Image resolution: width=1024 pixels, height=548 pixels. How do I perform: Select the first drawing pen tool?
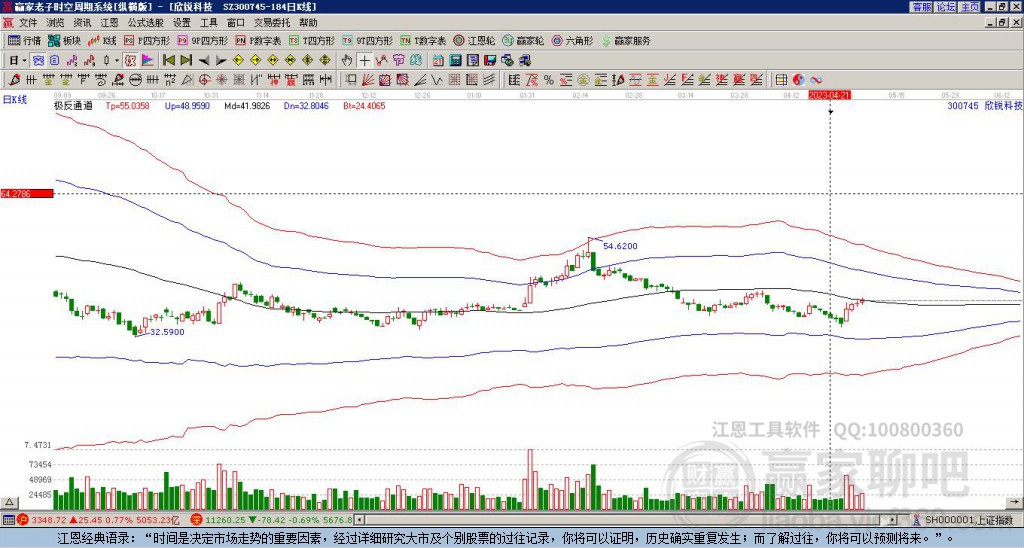14,80
